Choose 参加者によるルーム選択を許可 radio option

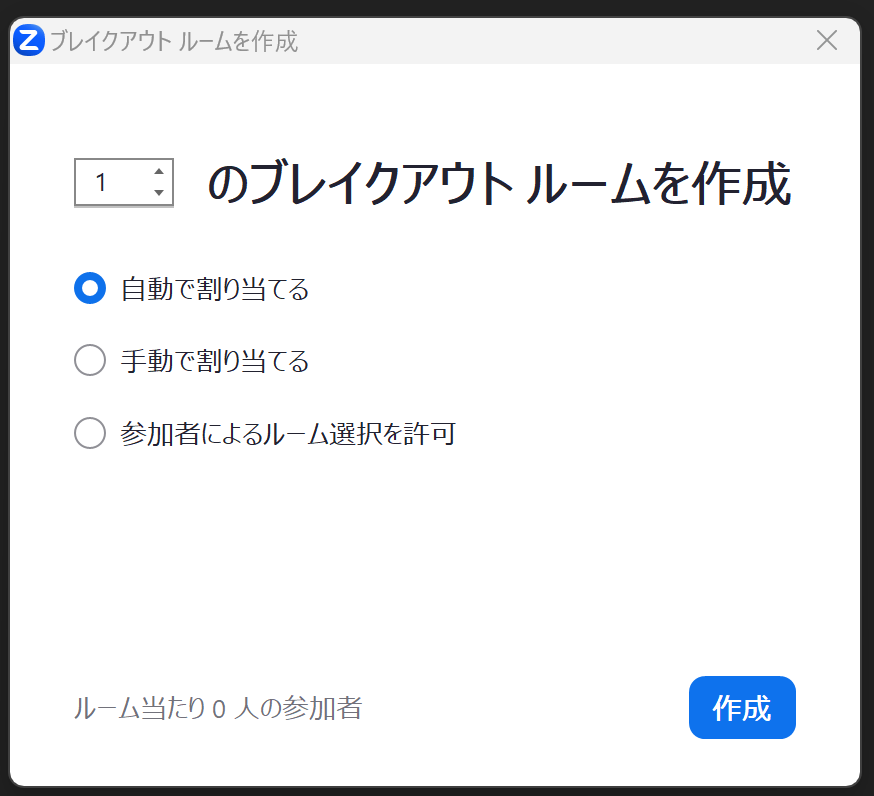[90, 433]
